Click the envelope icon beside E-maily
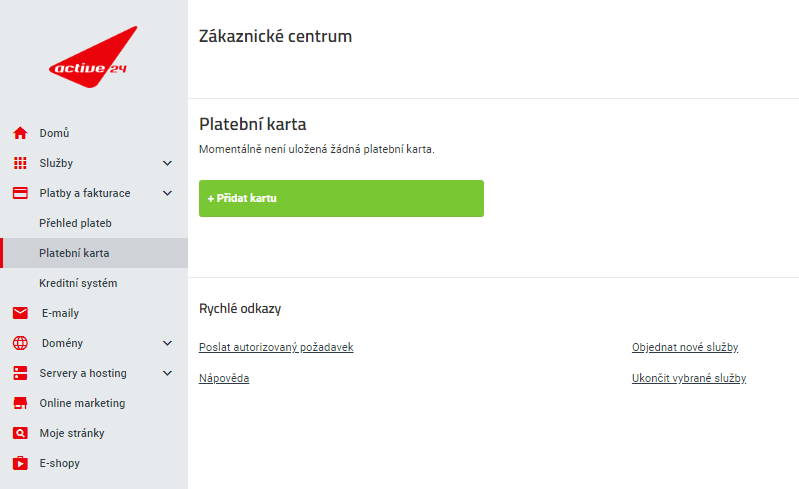Image resolution: width=799 pixels, height=489 pixels. pyautogui.click(x=20, y=313)
